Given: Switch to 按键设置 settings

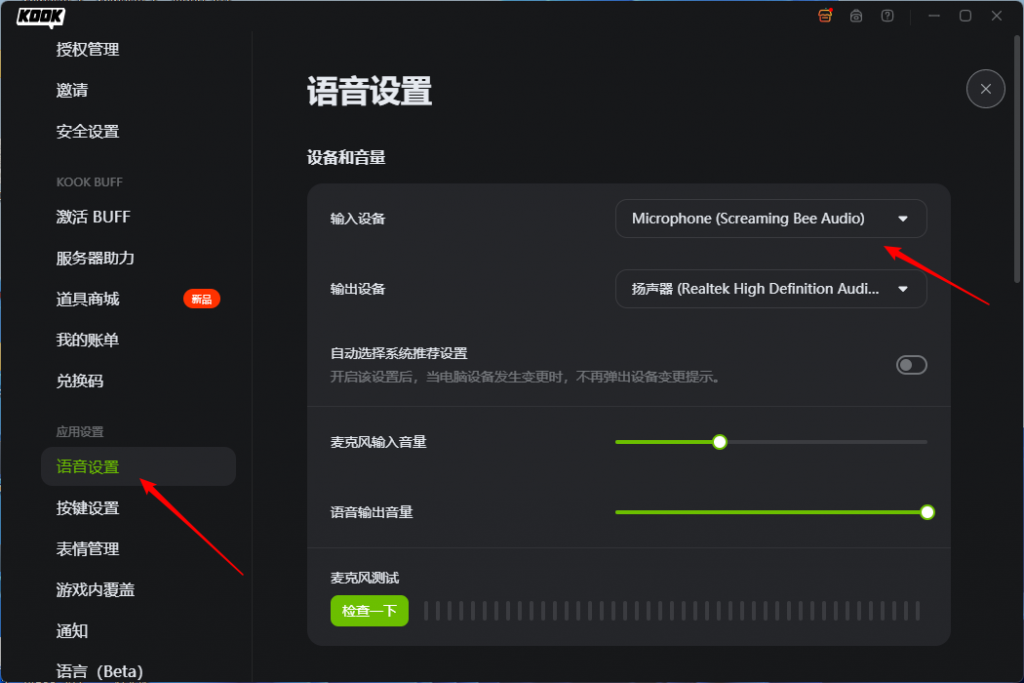Looking at the screenshot, I should [89, 507].
